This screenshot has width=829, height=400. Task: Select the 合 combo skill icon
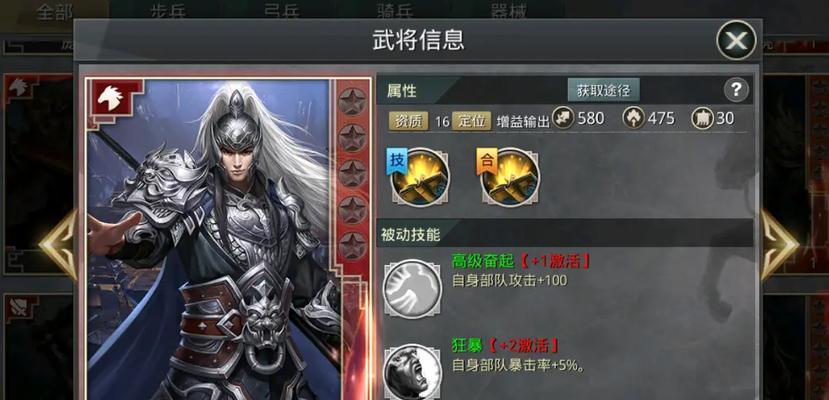510,177
